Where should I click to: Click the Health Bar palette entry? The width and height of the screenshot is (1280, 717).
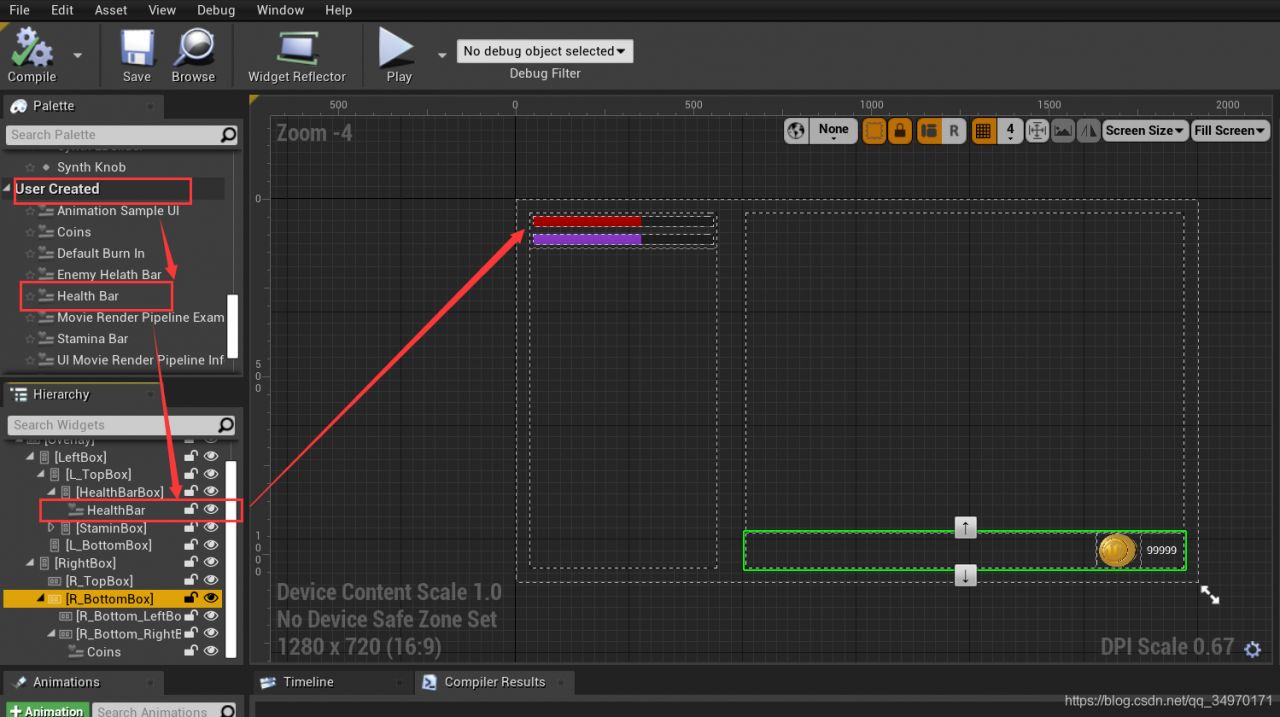click(x=88, y=296)
